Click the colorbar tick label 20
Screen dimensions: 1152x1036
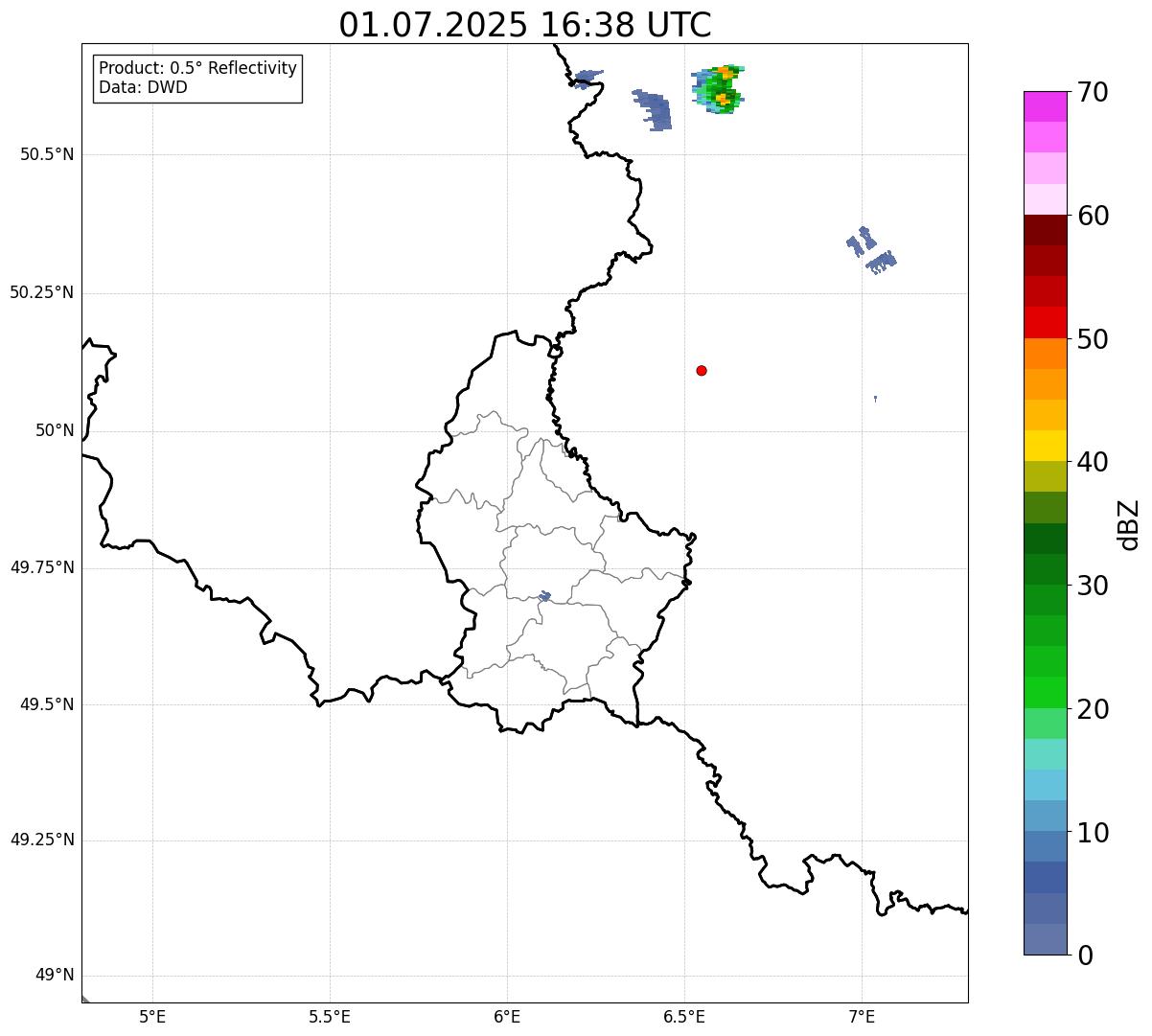1092,709
